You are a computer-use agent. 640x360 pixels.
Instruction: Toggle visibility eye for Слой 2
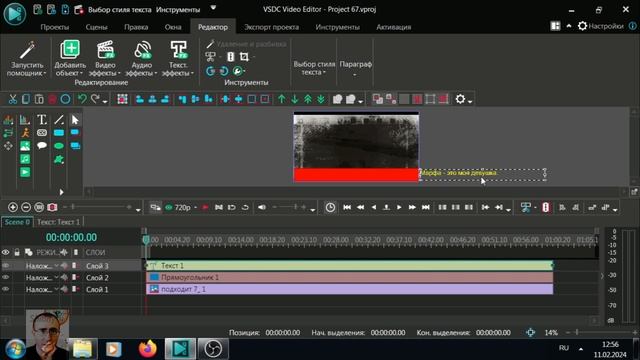[5, 278]
